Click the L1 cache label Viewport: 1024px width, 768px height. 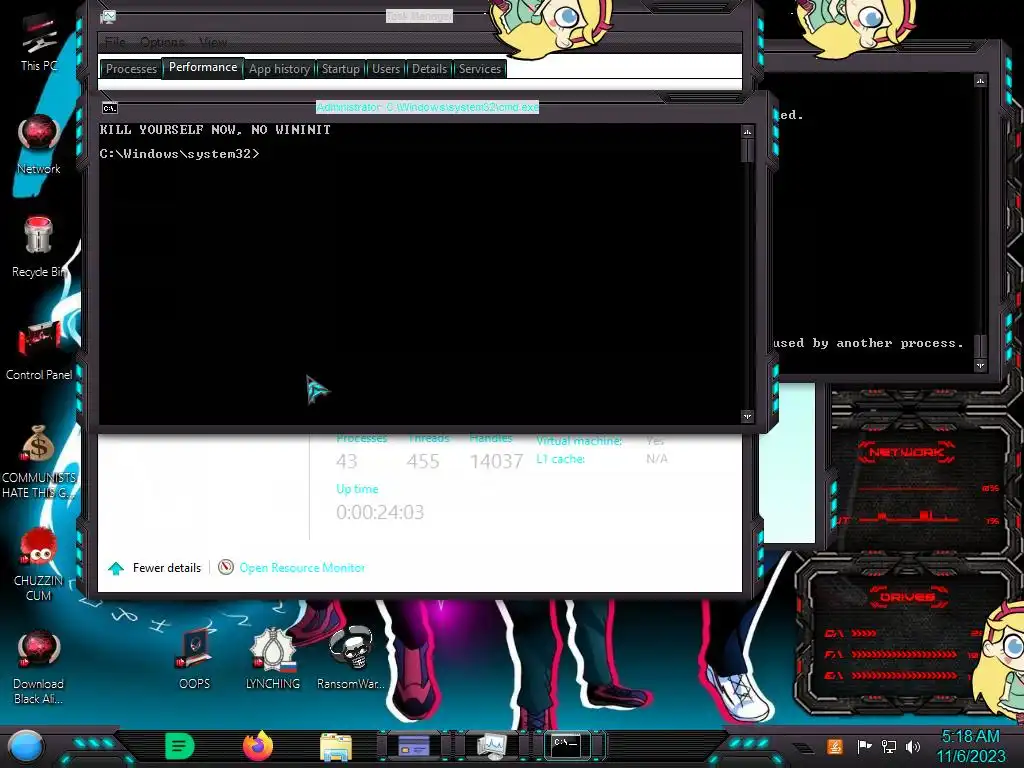point(560,458)
